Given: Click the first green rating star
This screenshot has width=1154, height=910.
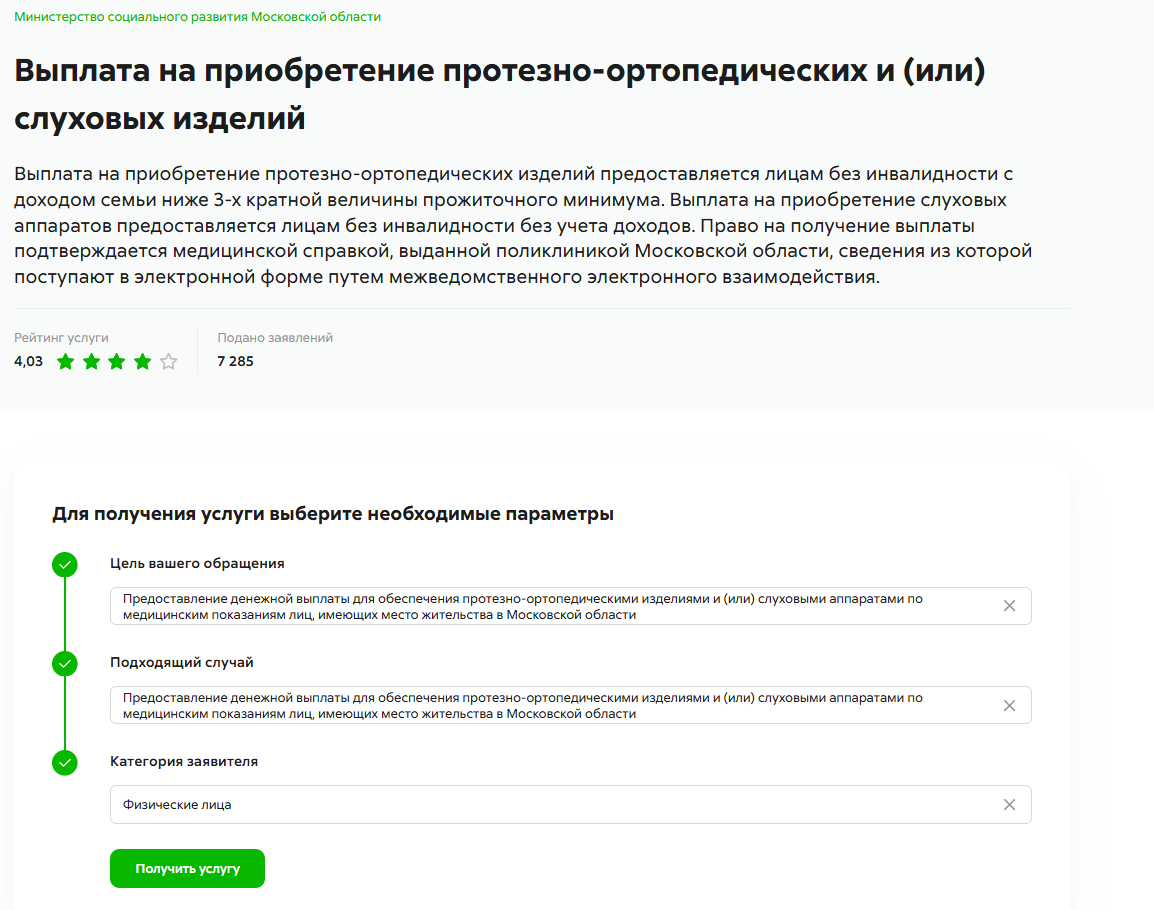Looking at the screenshot, I should pyautogui.click(x=66, y=361).
